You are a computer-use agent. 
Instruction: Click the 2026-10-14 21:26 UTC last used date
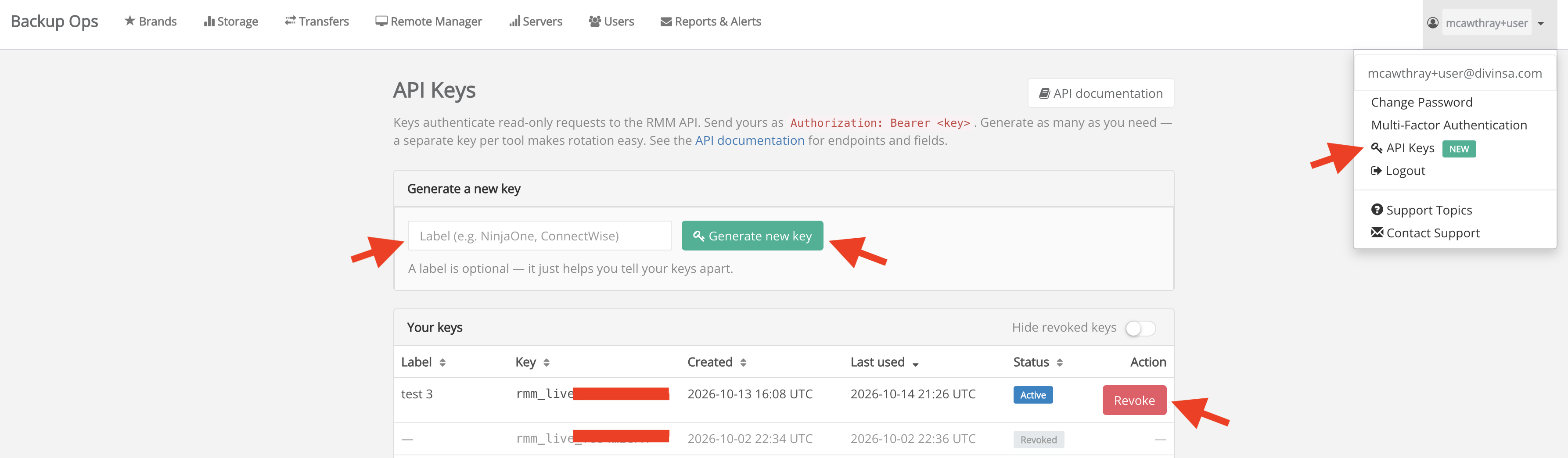click(x=913, y=394)
